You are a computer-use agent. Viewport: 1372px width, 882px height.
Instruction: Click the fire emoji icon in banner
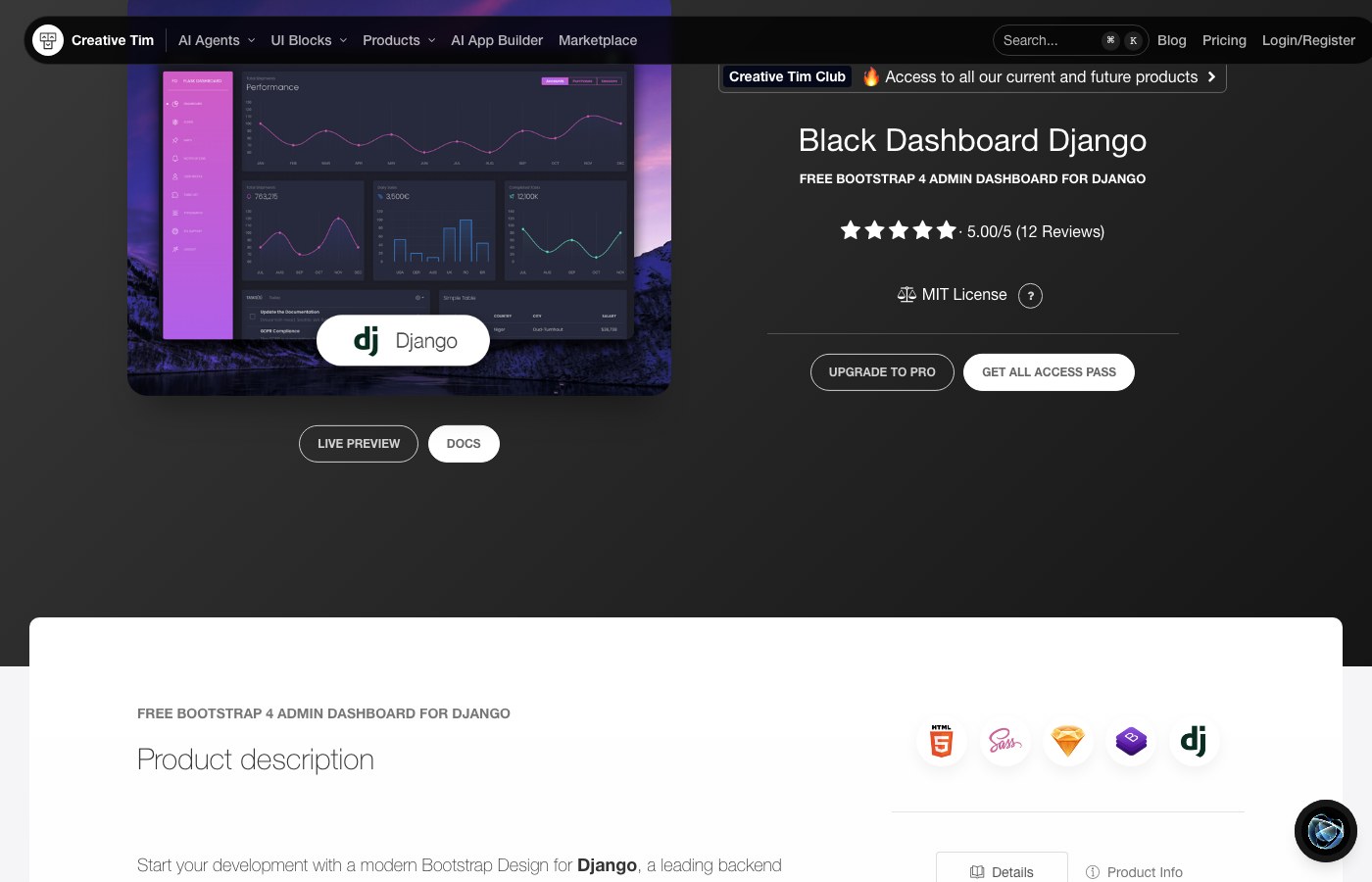point(870,76)
